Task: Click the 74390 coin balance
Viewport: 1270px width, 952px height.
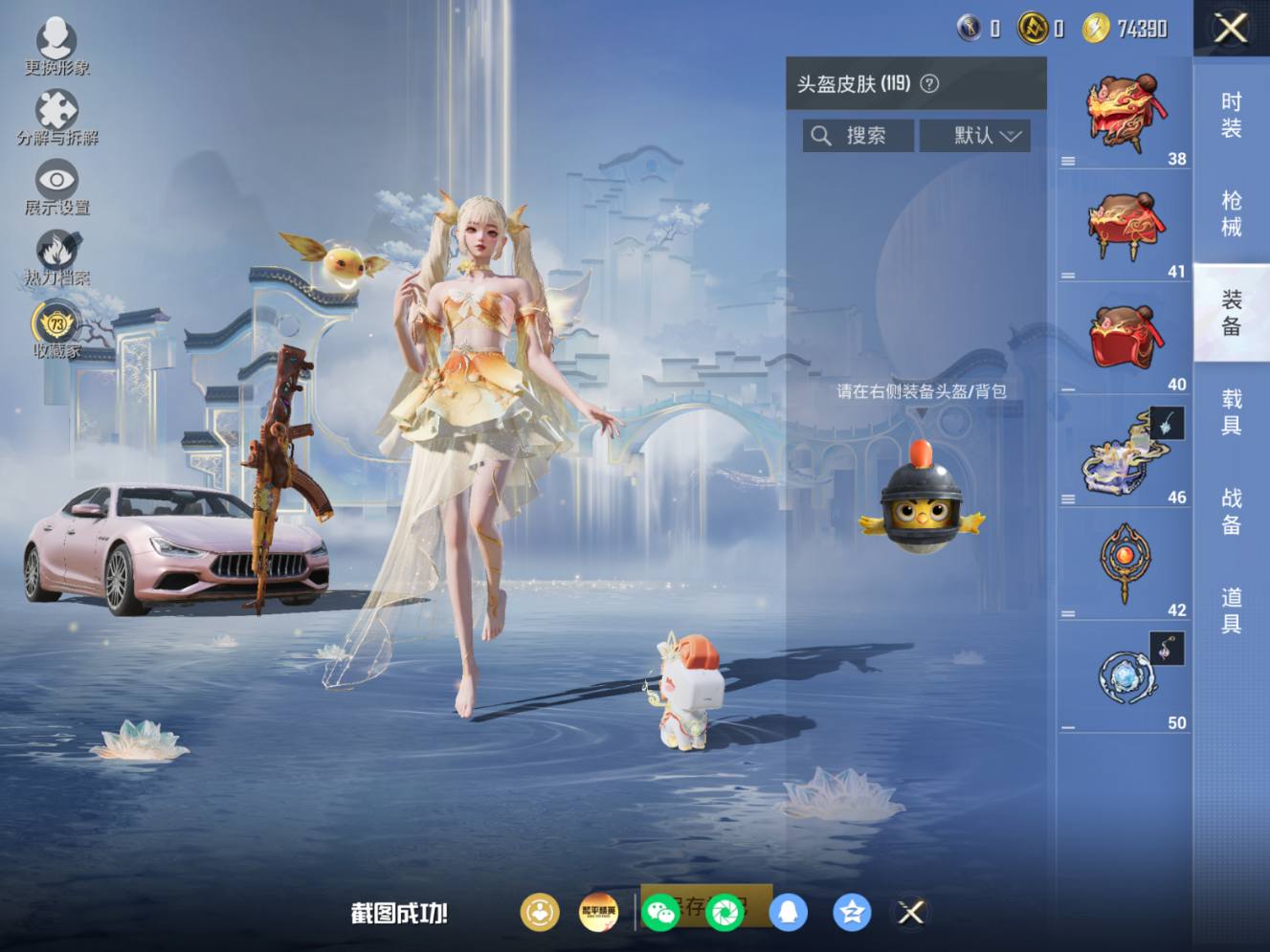Action: tap(1142, 30)
